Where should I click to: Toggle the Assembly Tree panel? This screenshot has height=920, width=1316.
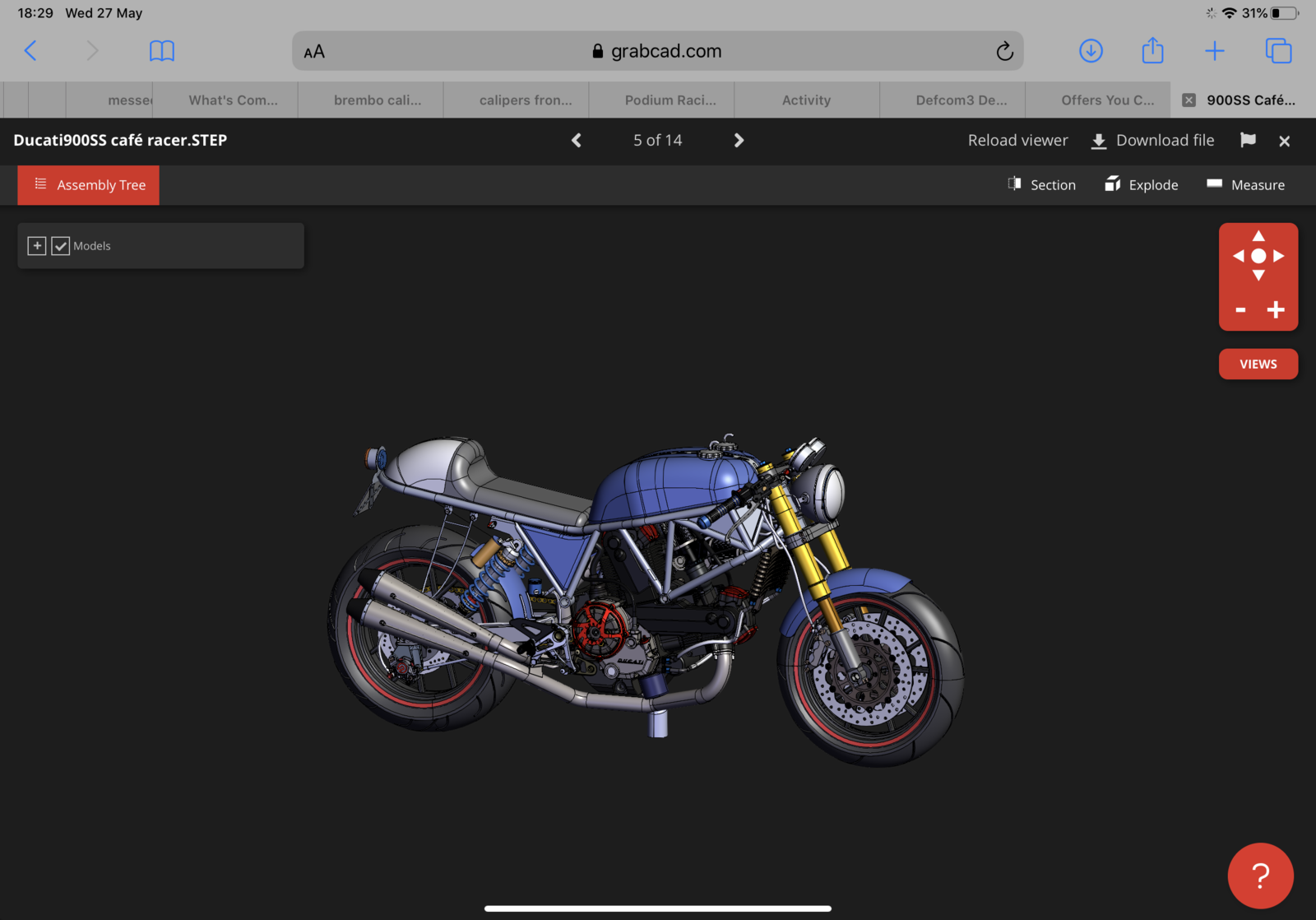pos(89,185)
